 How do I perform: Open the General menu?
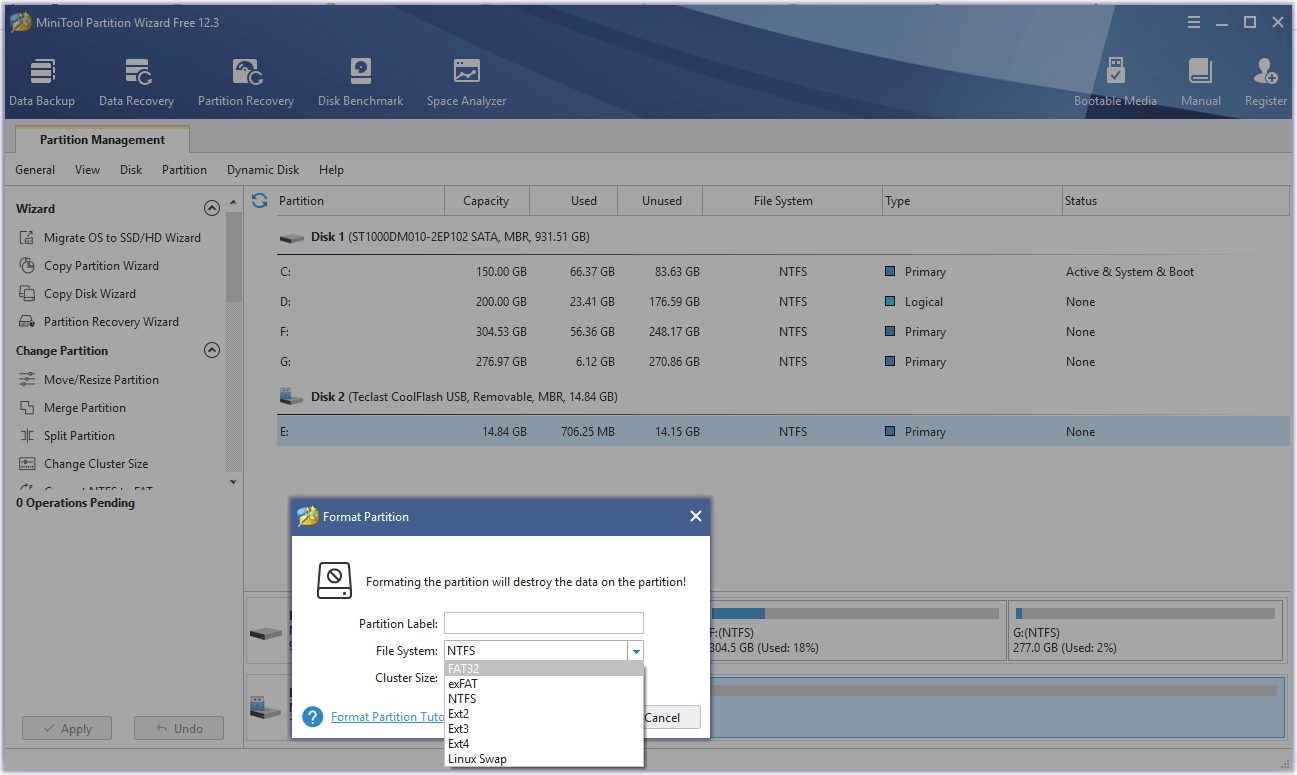tap(35, 170)
